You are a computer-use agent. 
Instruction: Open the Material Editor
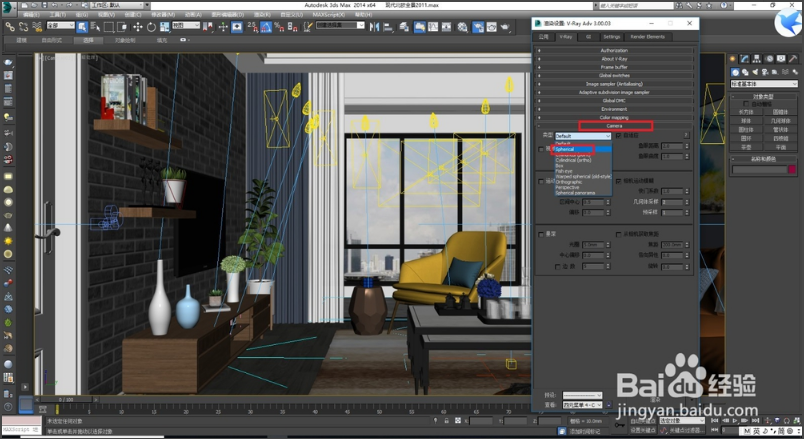[x=463, y=27]
